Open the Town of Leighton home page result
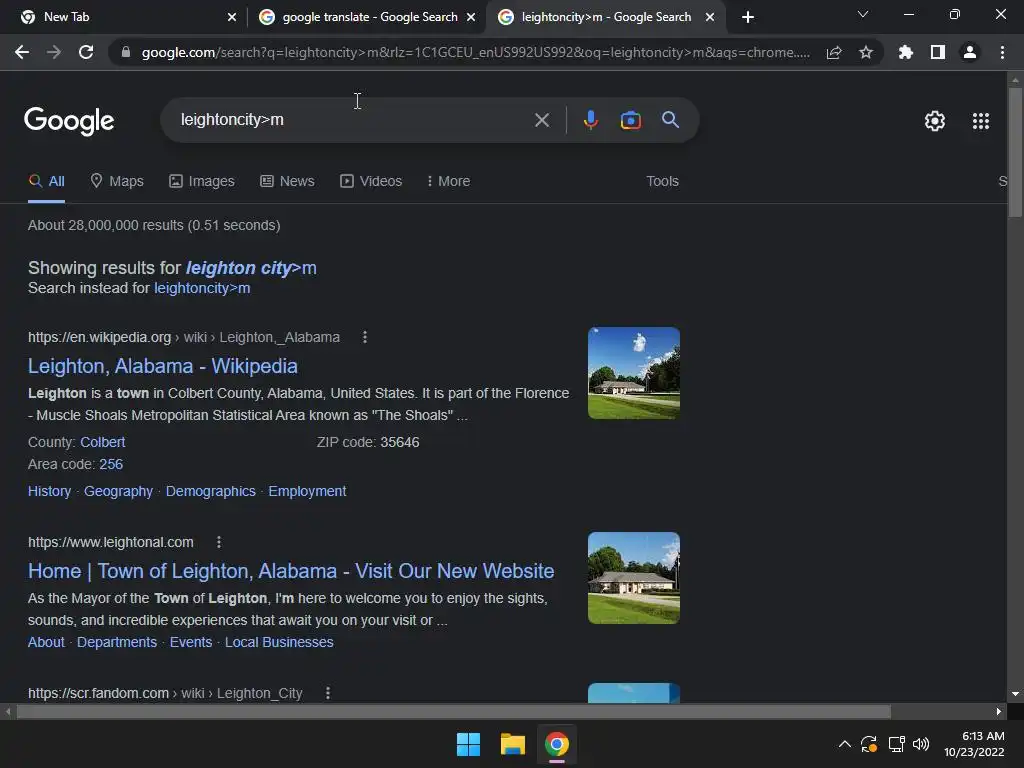 pos(291,571)
